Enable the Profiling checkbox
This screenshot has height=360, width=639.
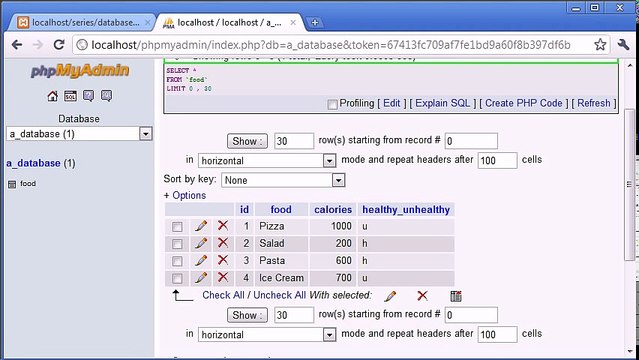point(333,104)
